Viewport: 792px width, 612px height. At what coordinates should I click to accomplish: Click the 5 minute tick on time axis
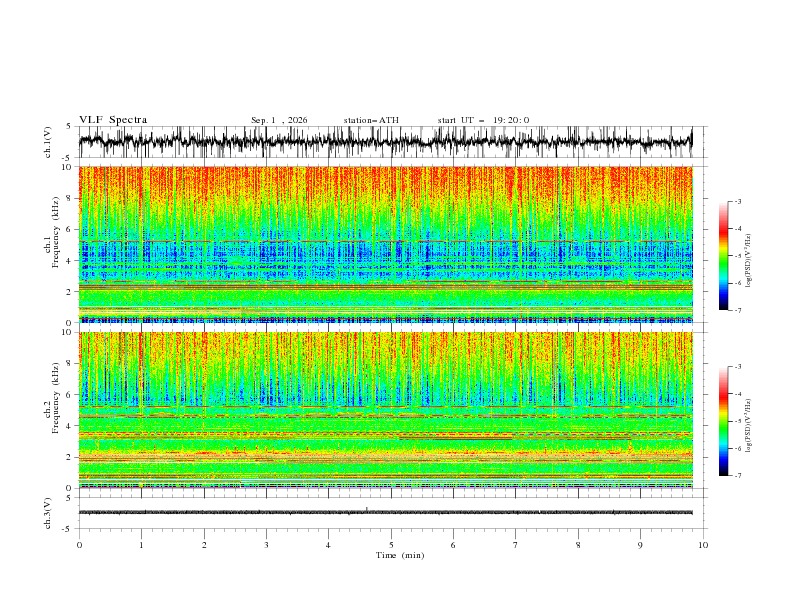point(391,545)
